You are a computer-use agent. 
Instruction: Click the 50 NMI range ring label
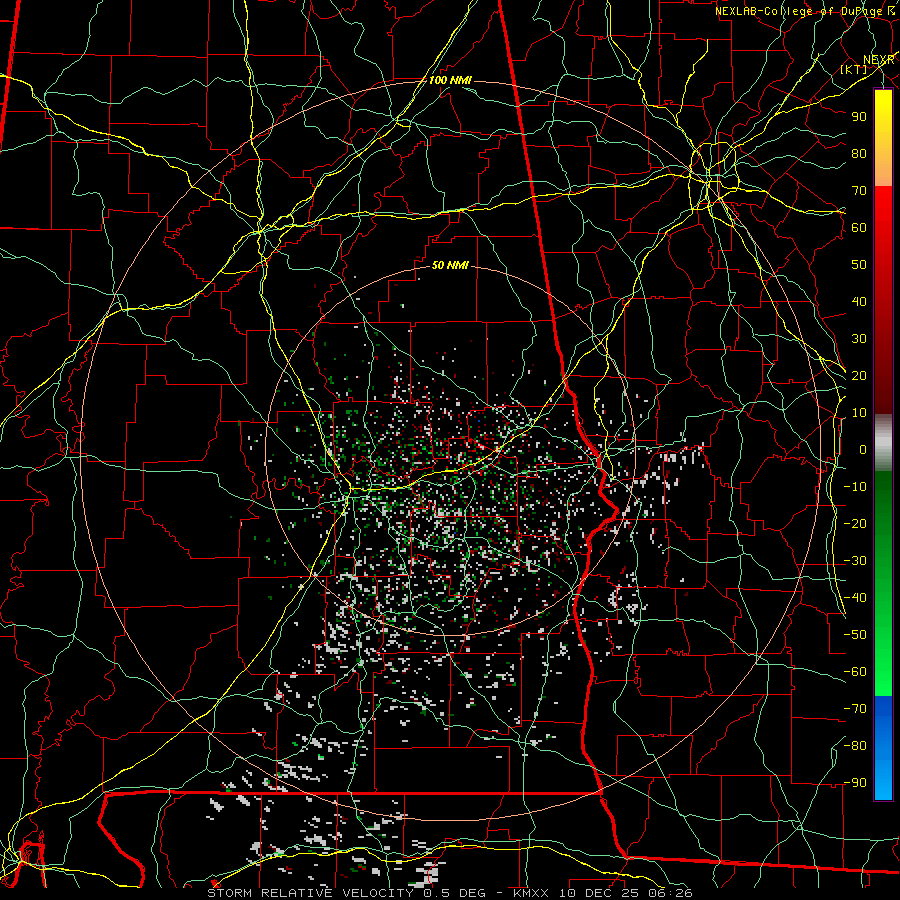point(450,265)
